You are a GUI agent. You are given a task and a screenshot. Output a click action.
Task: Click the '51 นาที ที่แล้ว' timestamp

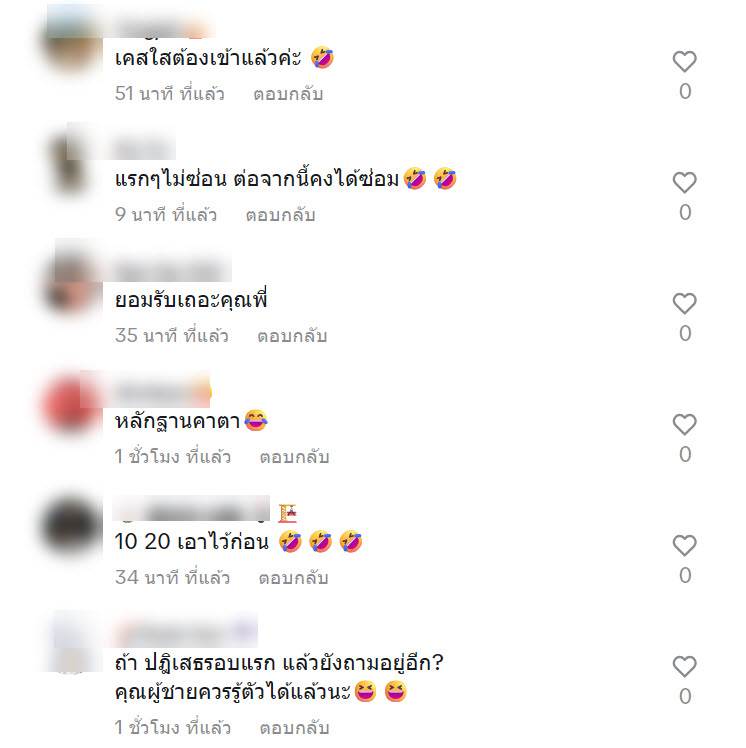(169, 94)
